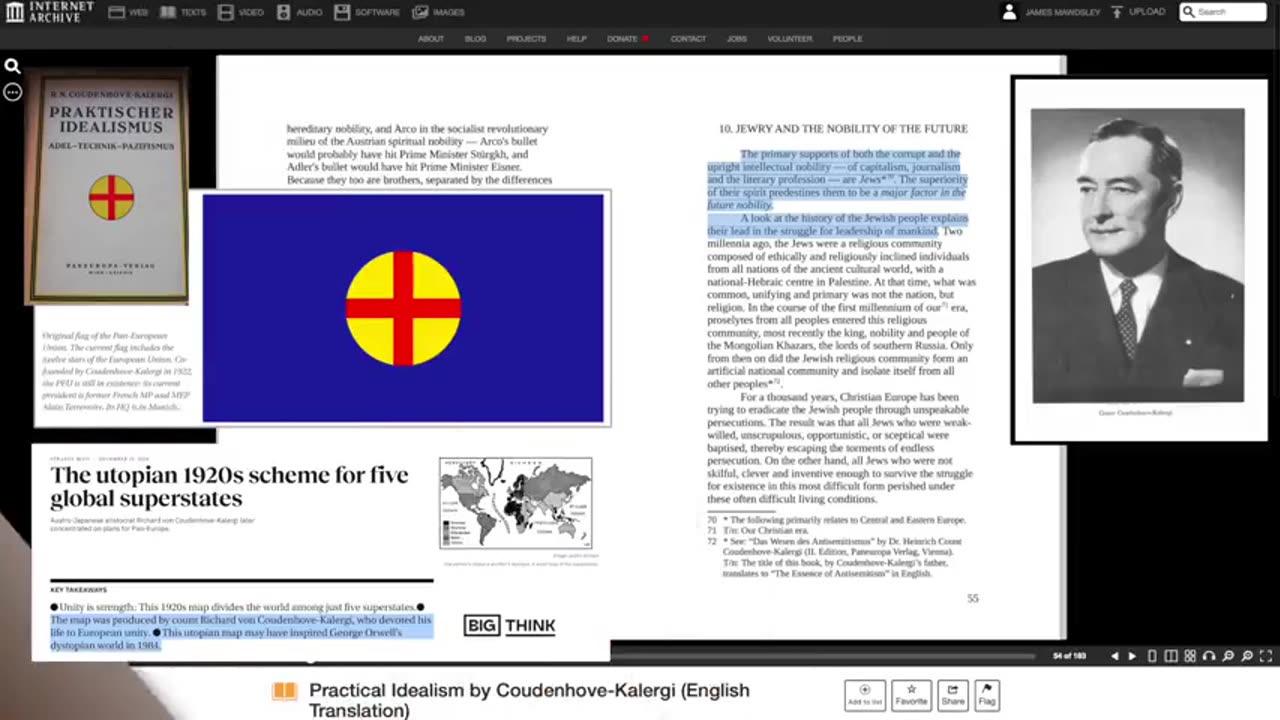1280x720 pixels.
Task: Open the Web section icon
Action: (116, 12)
